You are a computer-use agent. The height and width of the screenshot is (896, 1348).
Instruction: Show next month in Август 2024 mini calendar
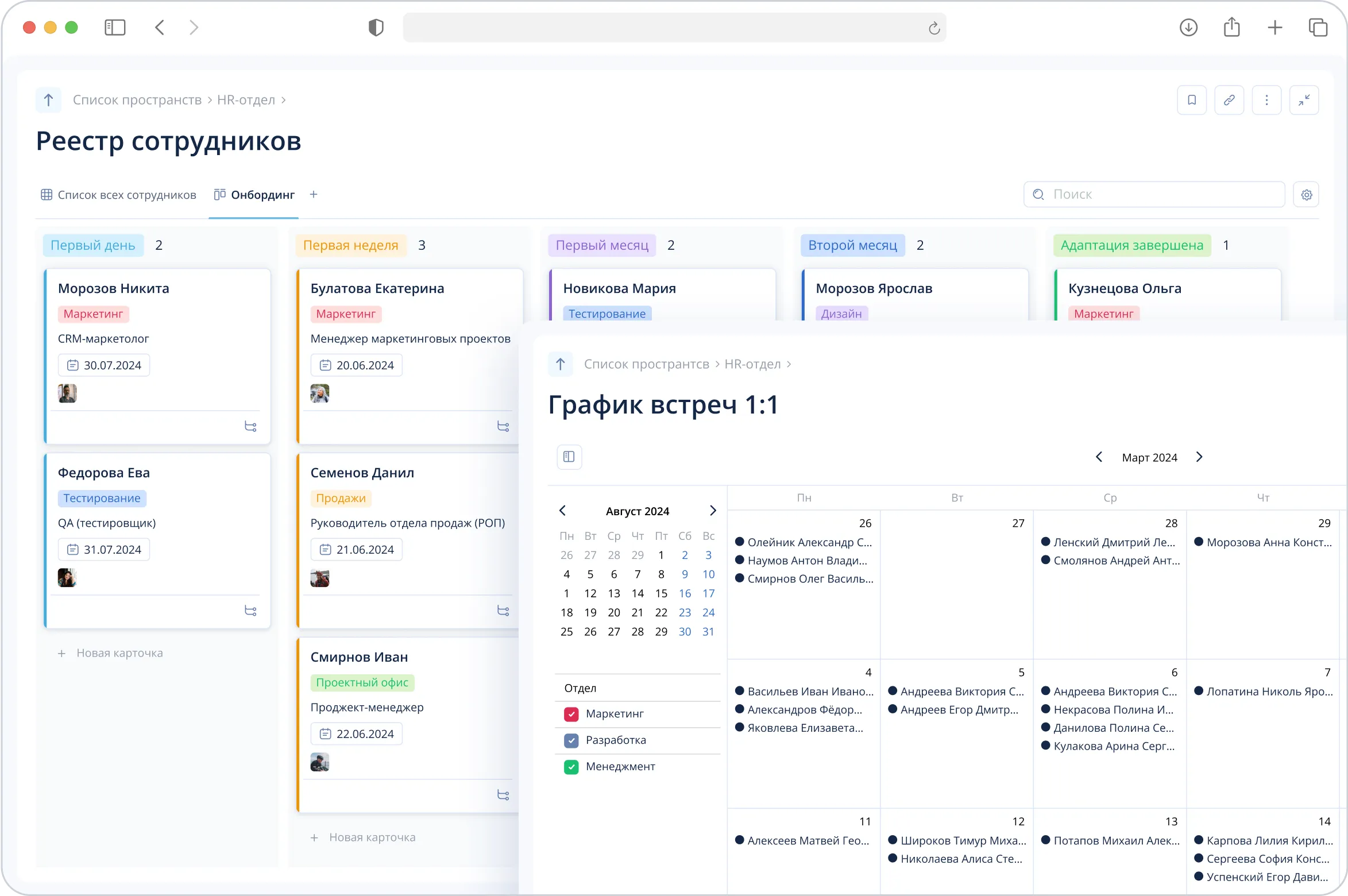tap(713, 511)
